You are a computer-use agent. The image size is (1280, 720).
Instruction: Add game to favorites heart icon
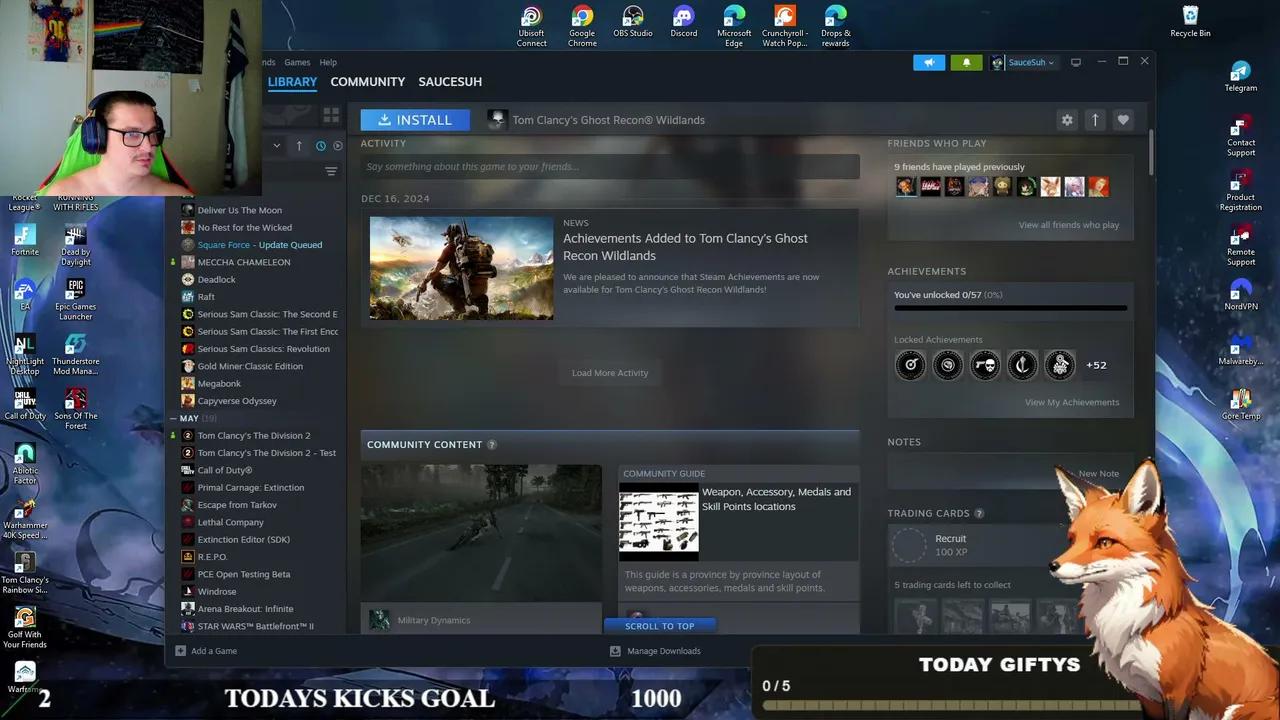[x=1123, y=120]
